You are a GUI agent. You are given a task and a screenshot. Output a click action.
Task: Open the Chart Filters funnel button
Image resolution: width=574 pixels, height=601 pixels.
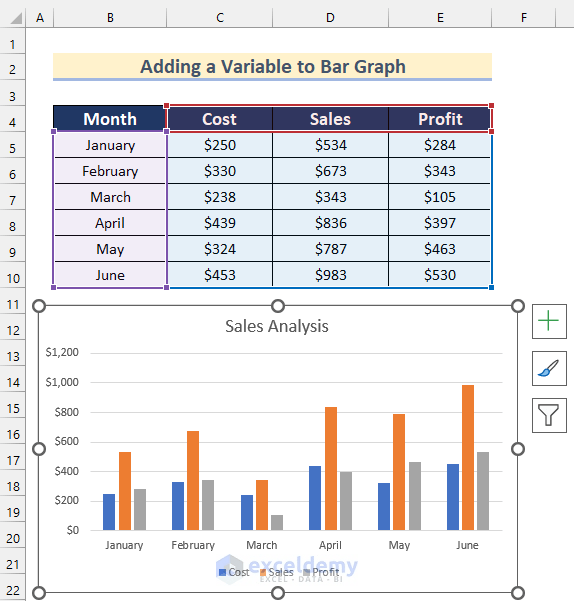549,415
